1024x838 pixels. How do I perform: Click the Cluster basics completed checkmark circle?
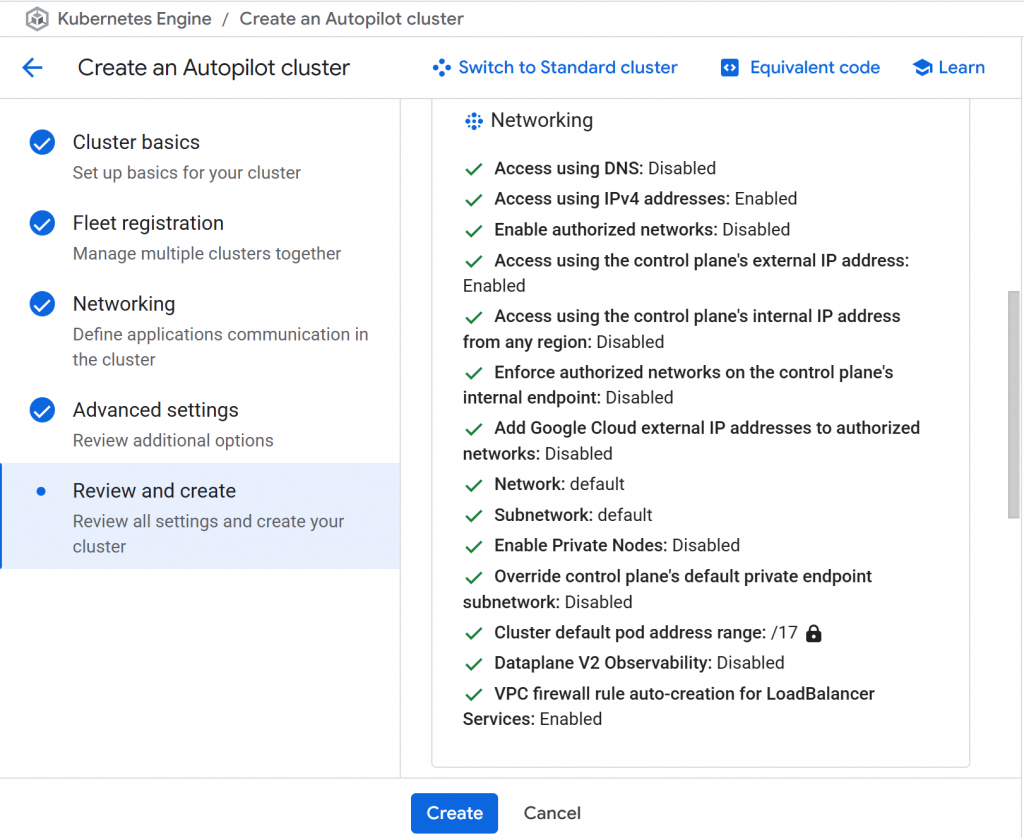42,143
